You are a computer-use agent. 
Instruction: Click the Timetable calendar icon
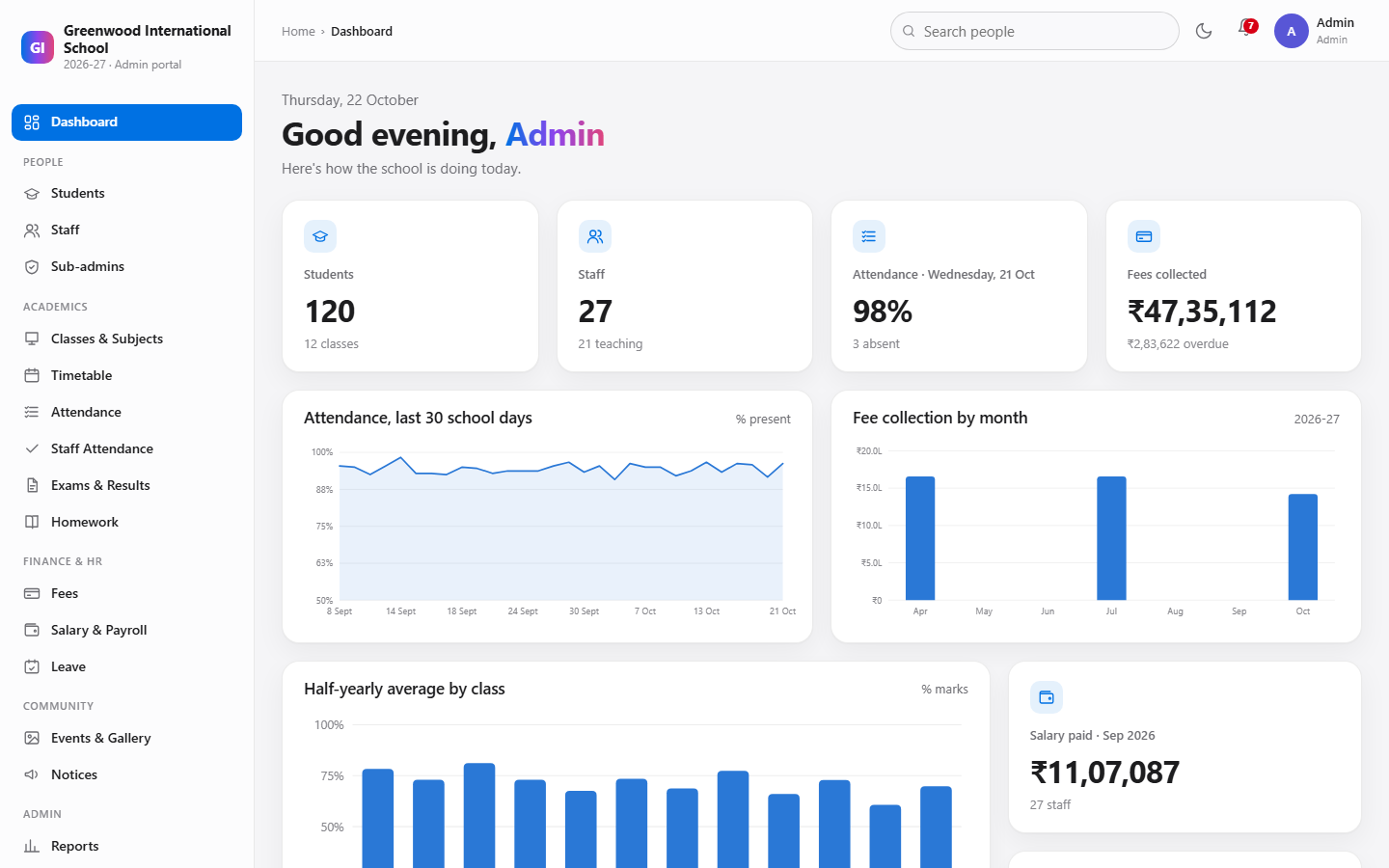coord(32,376)
